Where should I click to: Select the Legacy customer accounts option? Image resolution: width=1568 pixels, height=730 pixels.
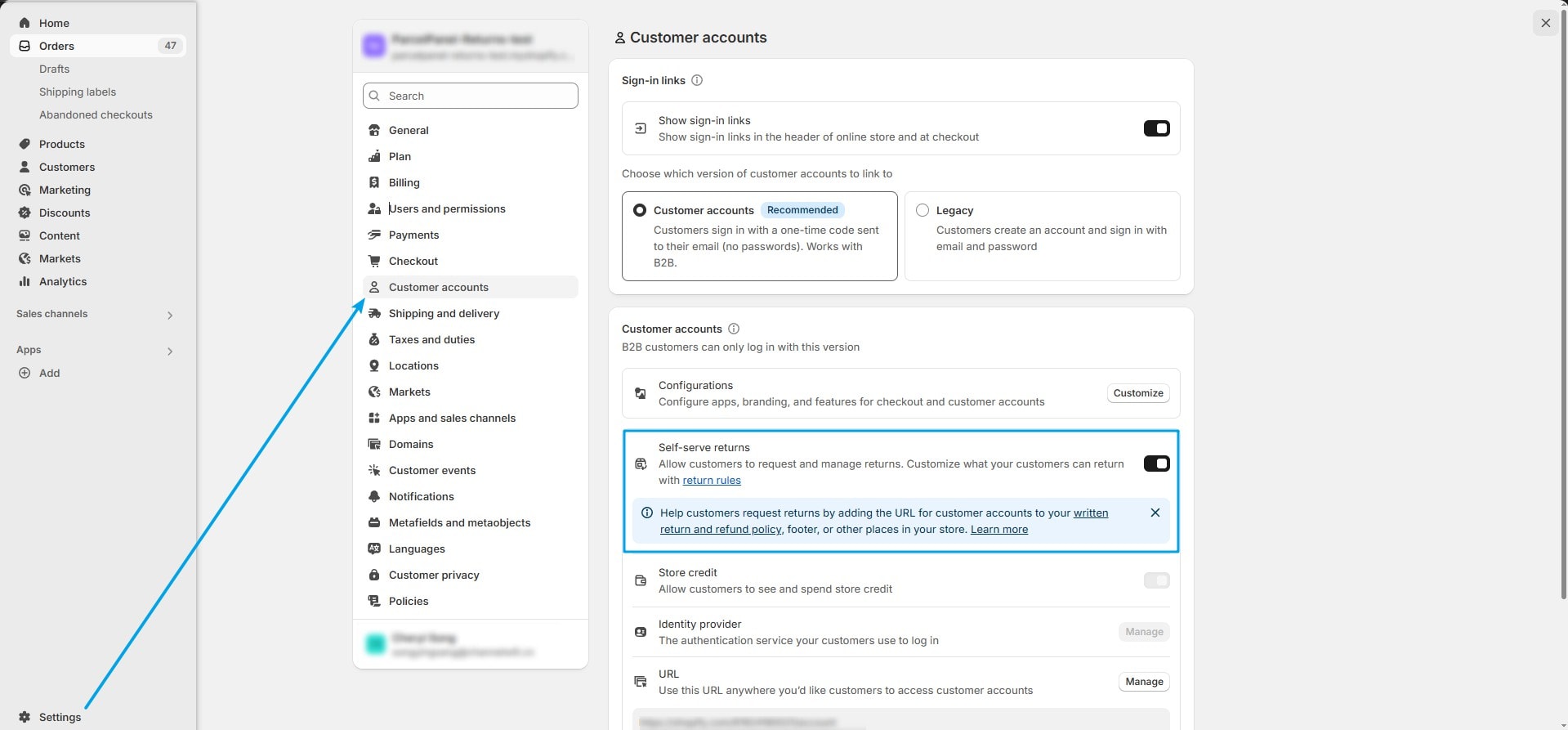pos(922,210)
